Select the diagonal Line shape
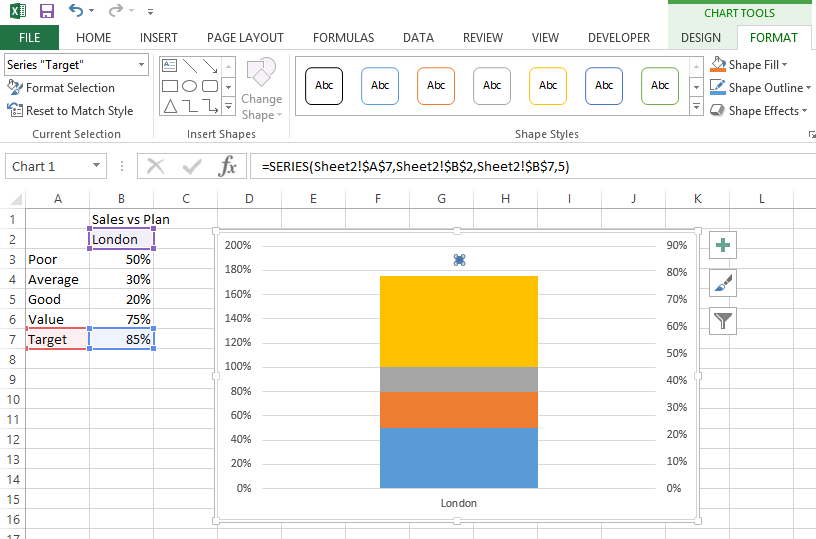Viewport: 816px width, 539px height. coord(190,66)
